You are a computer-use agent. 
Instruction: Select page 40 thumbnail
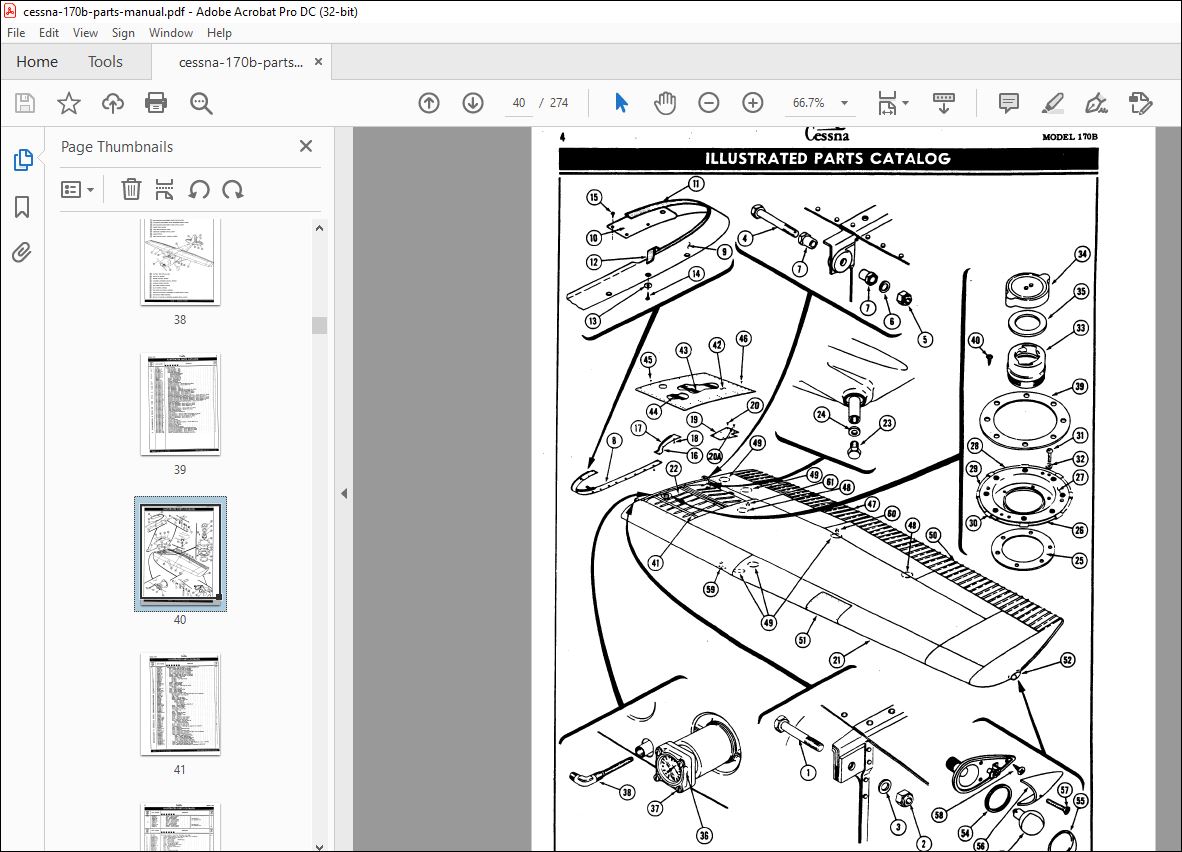(180, 554)
